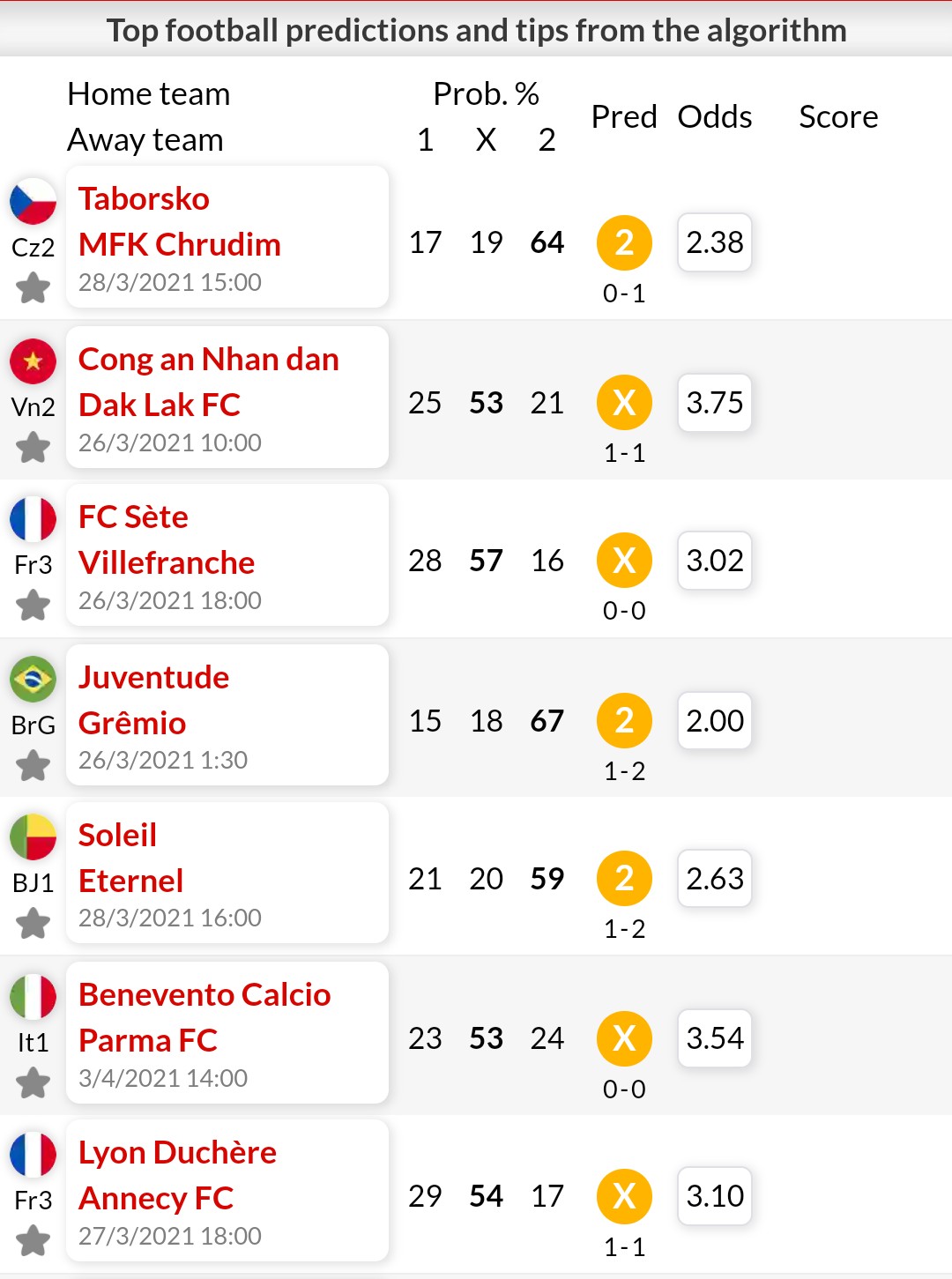The width and height of the screenshot is (952, 1279).
Task: Click the Brazil flag icon for BrG
Action: [x=33, y=680]
